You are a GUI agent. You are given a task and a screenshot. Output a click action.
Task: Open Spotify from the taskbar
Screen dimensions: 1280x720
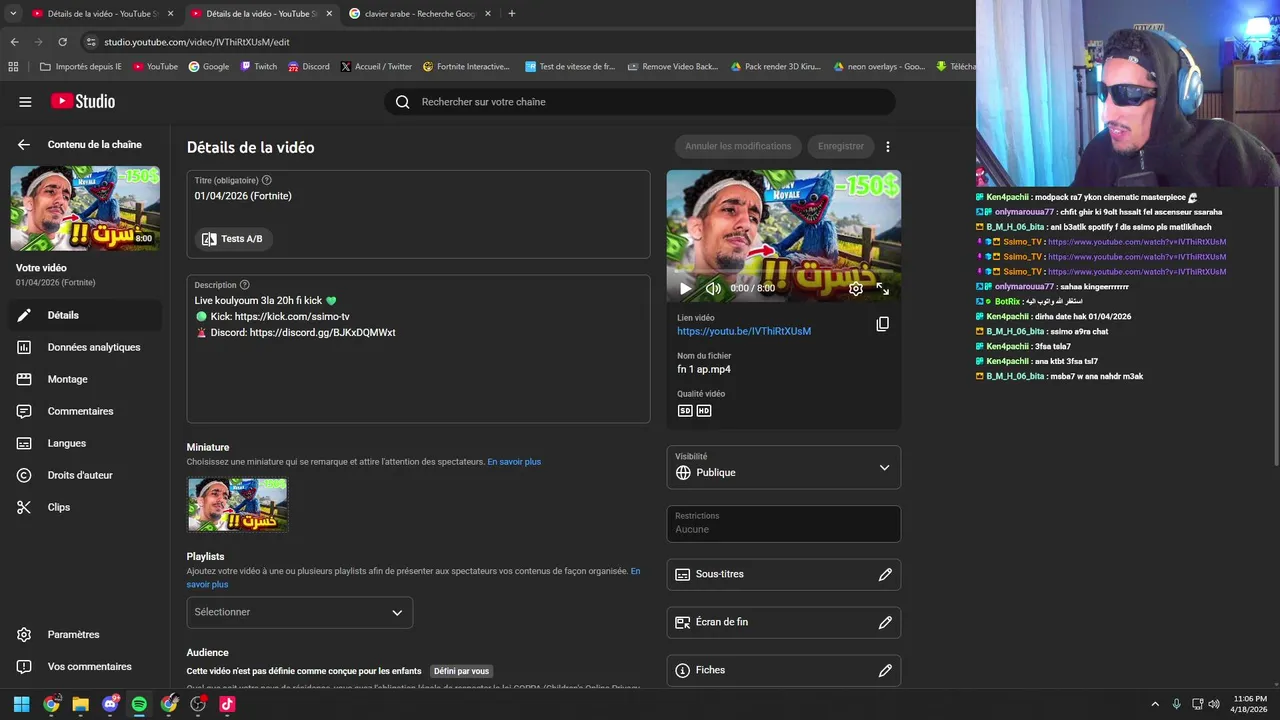point(139,704)
